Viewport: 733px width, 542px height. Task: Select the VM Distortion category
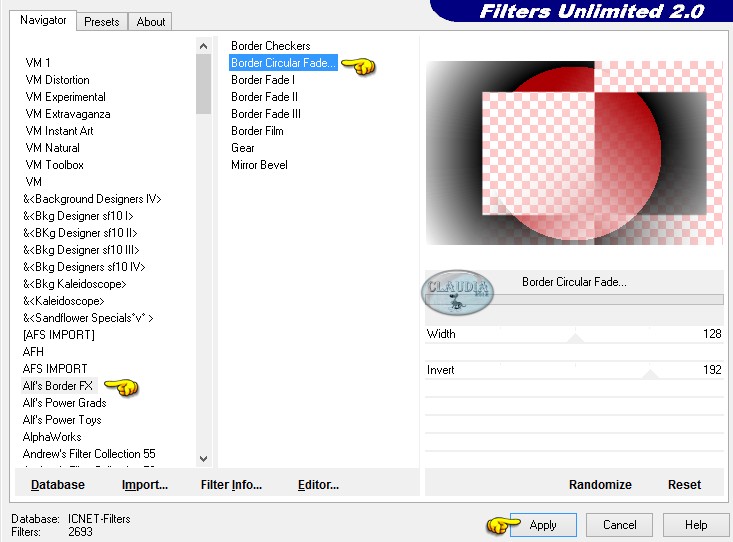click(x=57, y=80)
